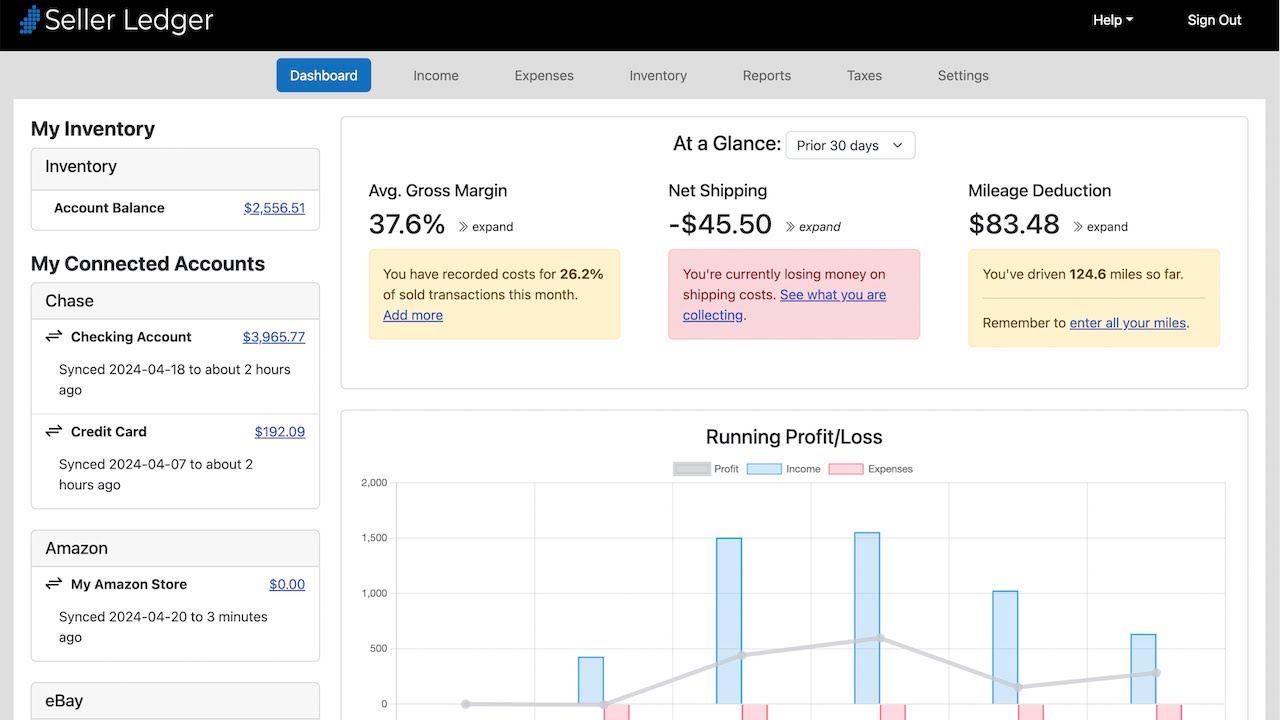Click the Seller Ledger brand name
The width and height of the screenshot is (1280, 720).
[130, 20]
